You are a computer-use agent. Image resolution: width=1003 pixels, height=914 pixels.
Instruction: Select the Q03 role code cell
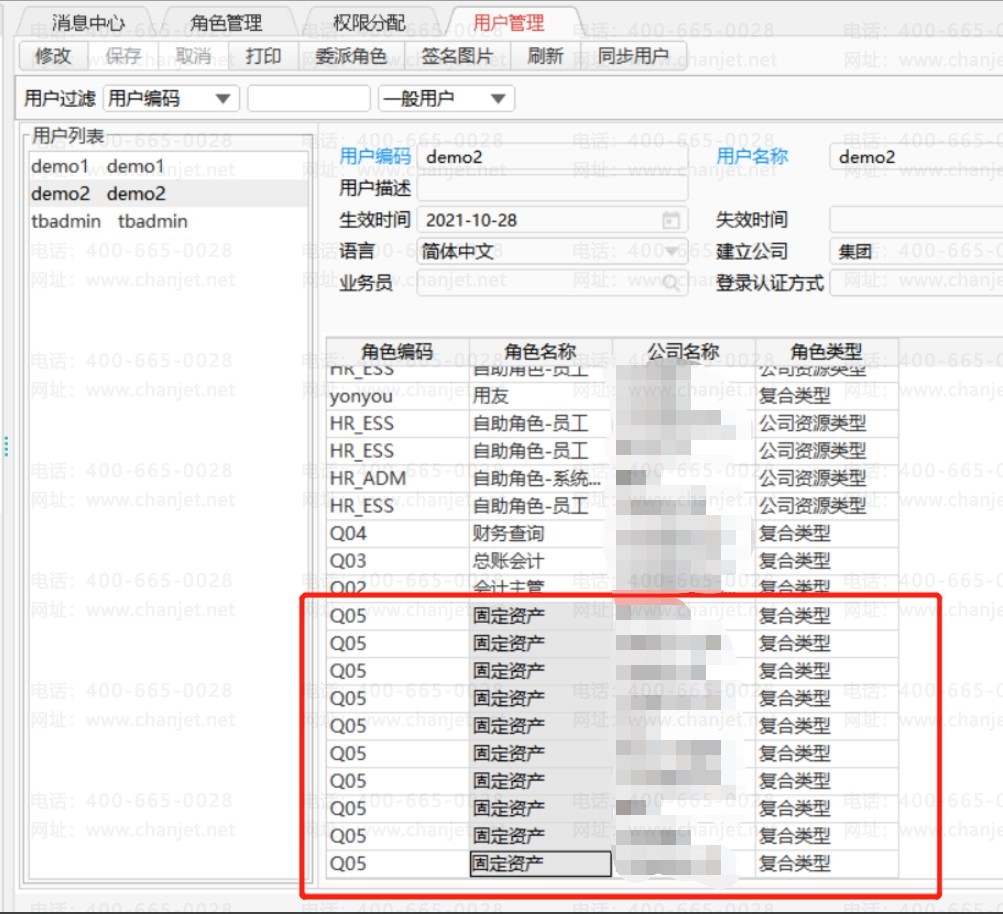(x=397, y=561)
